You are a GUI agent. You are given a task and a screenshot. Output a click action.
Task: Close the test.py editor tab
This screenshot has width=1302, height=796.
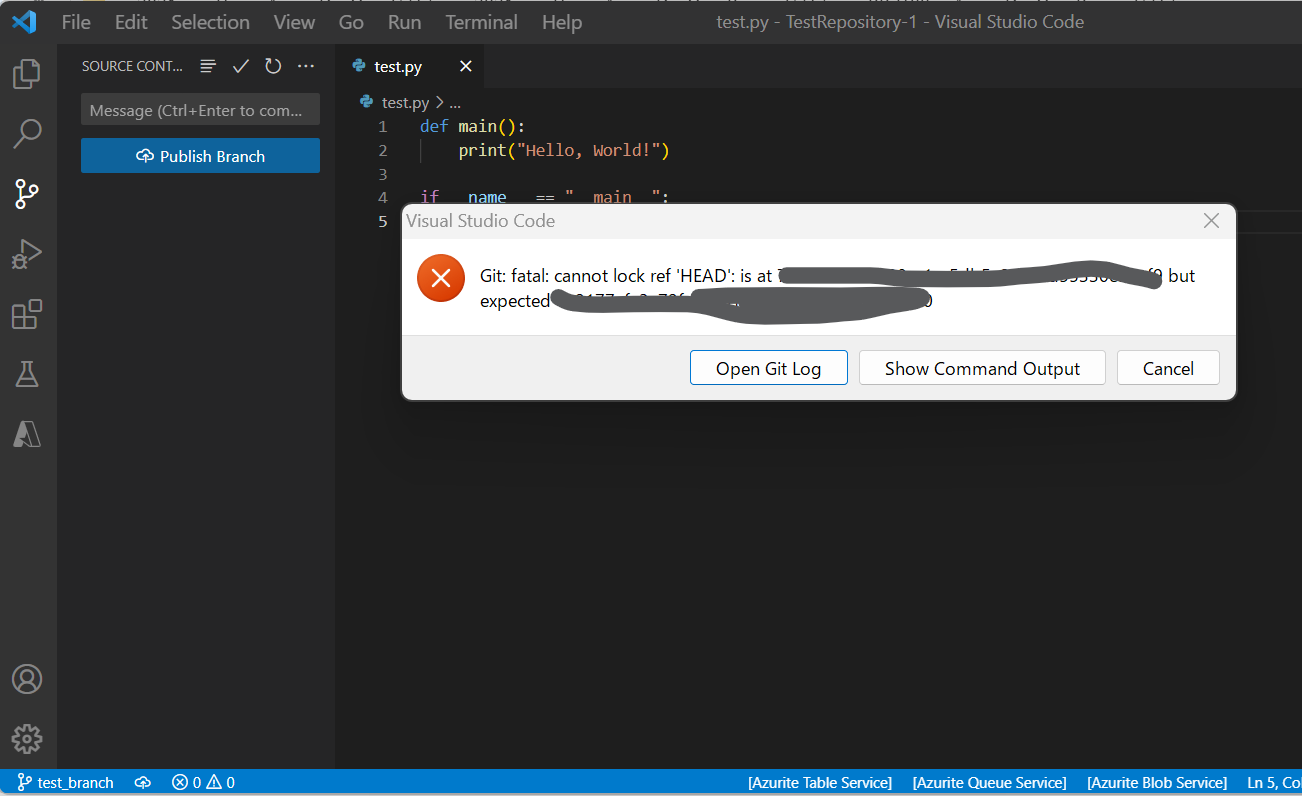coord(466,66)
